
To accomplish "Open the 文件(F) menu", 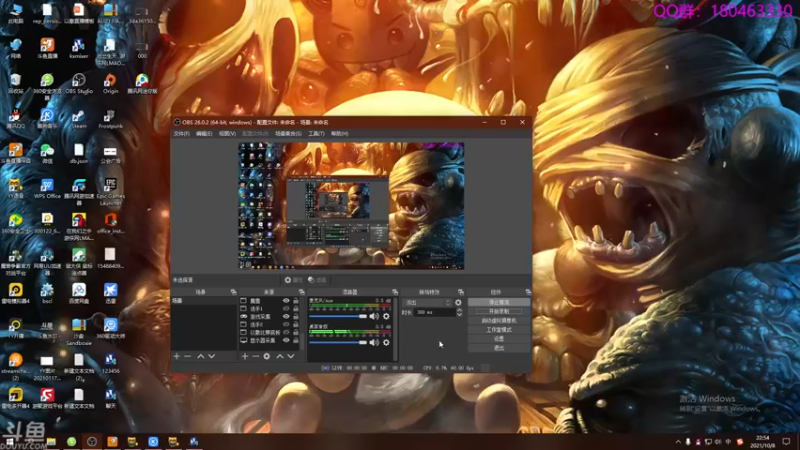I will pyautogui.click(x=182, y=134).
